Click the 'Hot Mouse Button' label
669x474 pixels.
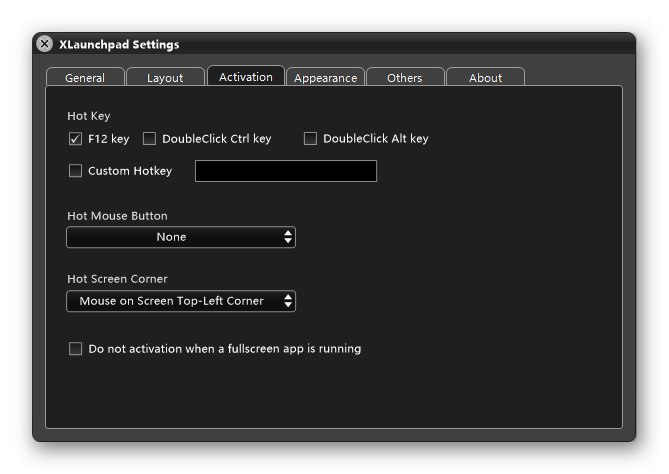tap(117, 216)
